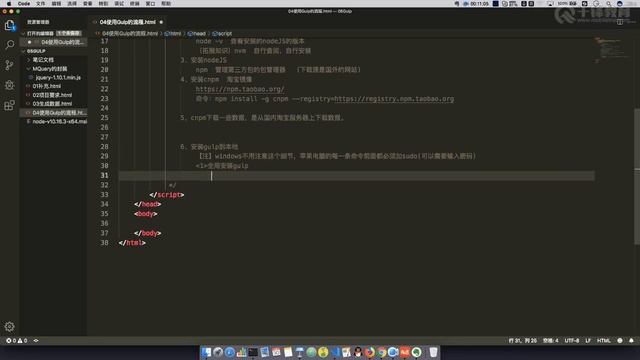Open the 选择 (Selection) menu

[x=72, y=4]
